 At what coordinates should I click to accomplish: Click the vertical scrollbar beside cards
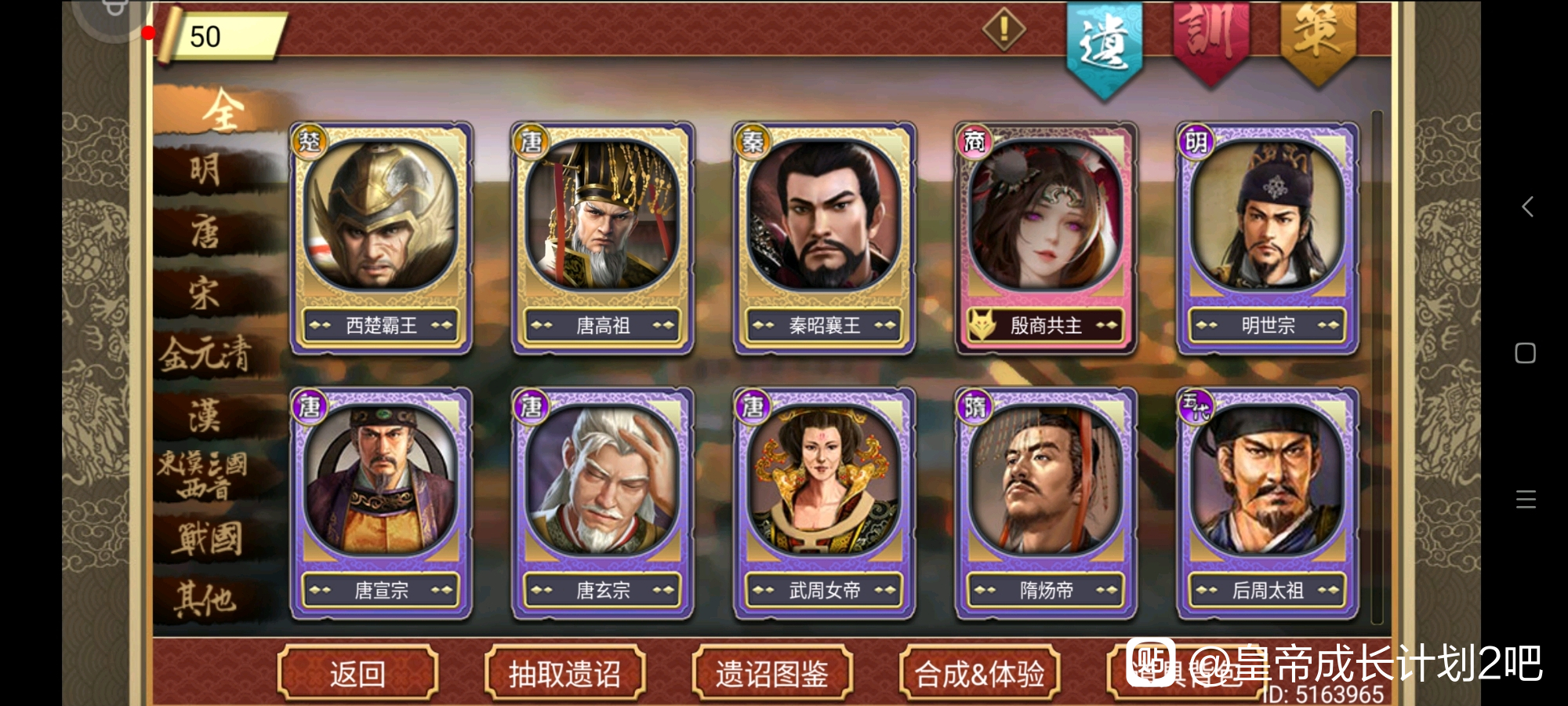[1377, 367]
